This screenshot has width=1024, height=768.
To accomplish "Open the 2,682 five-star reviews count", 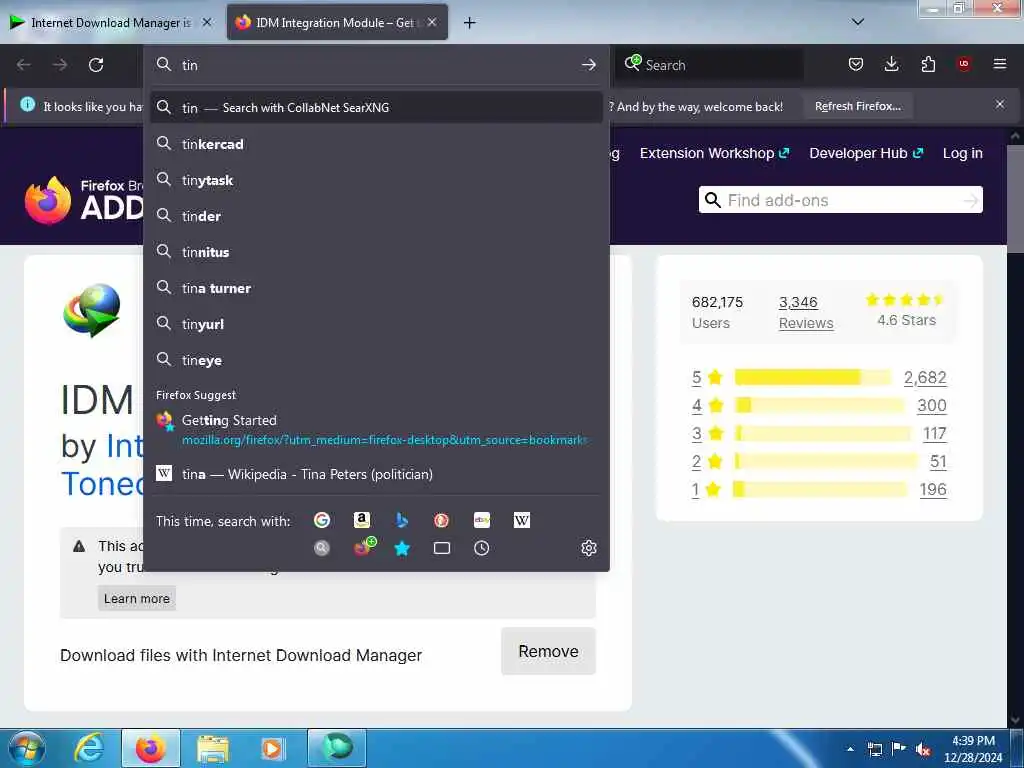I will (x=925, y=377).
